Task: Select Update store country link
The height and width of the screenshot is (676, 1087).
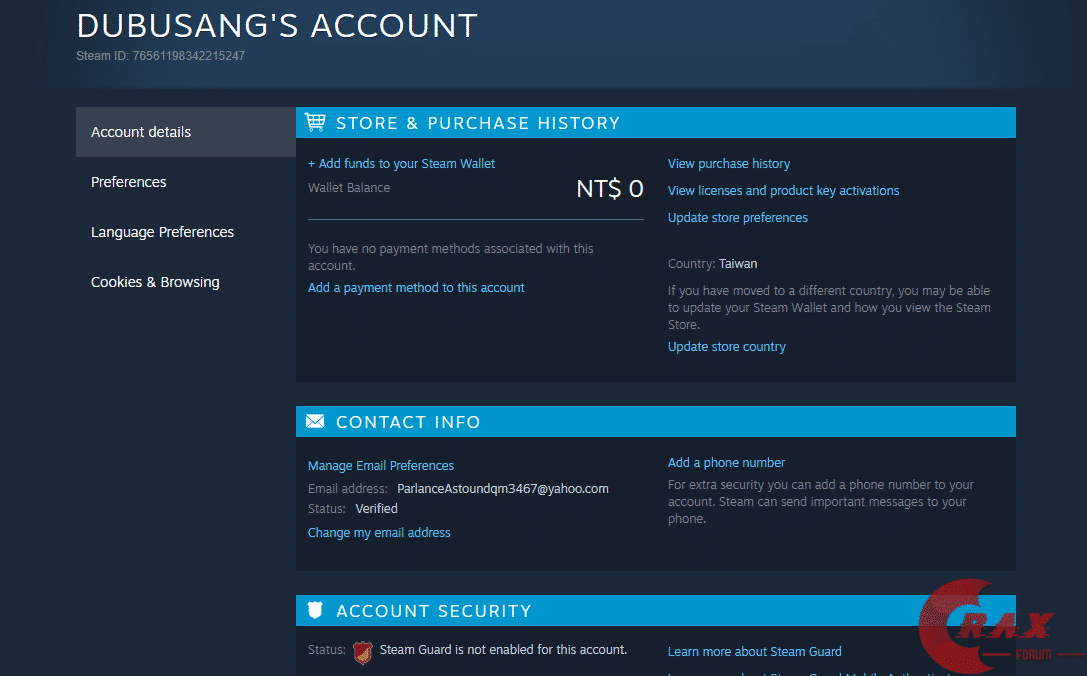Action: (727, 347)
